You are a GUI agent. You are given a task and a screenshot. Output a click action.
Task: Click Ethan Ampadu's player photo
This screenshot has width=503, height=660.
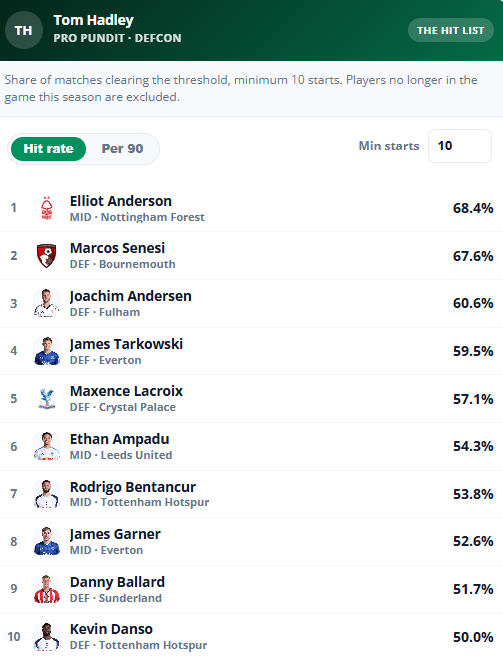47,446
